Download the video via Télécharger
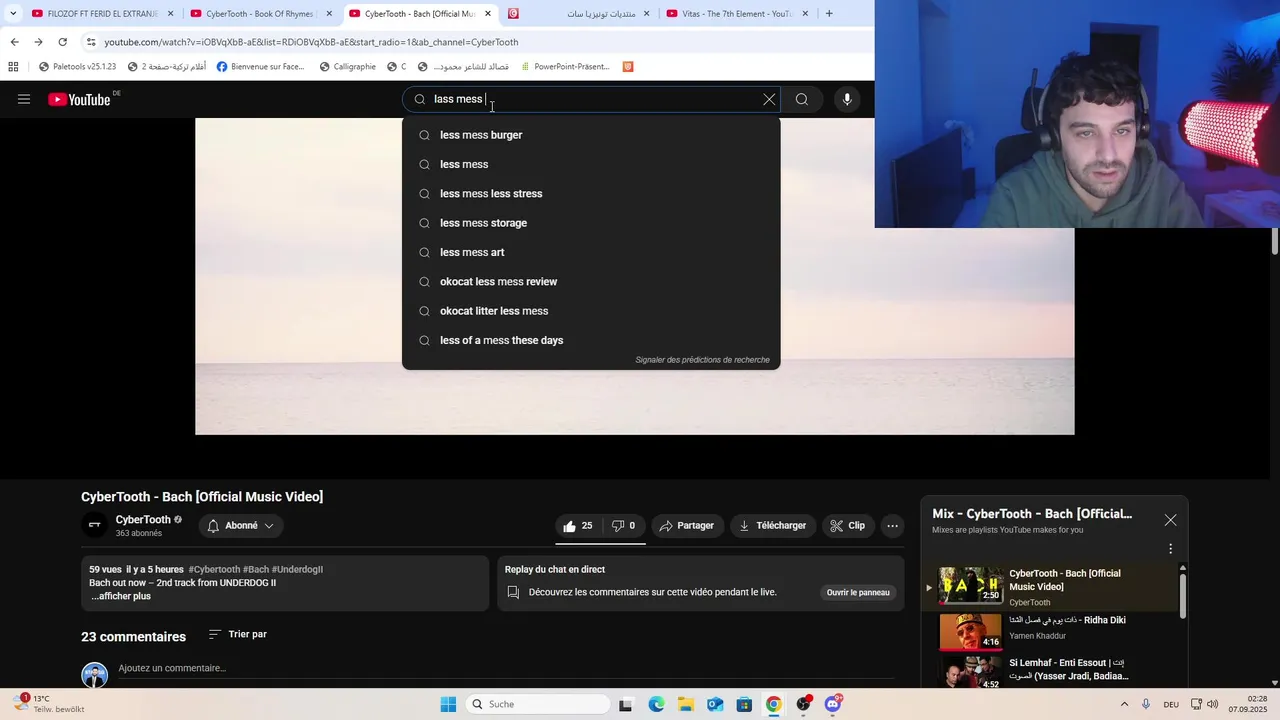Image resolution: width=1280 pixels, height=720 pixels. pos(773,526)
